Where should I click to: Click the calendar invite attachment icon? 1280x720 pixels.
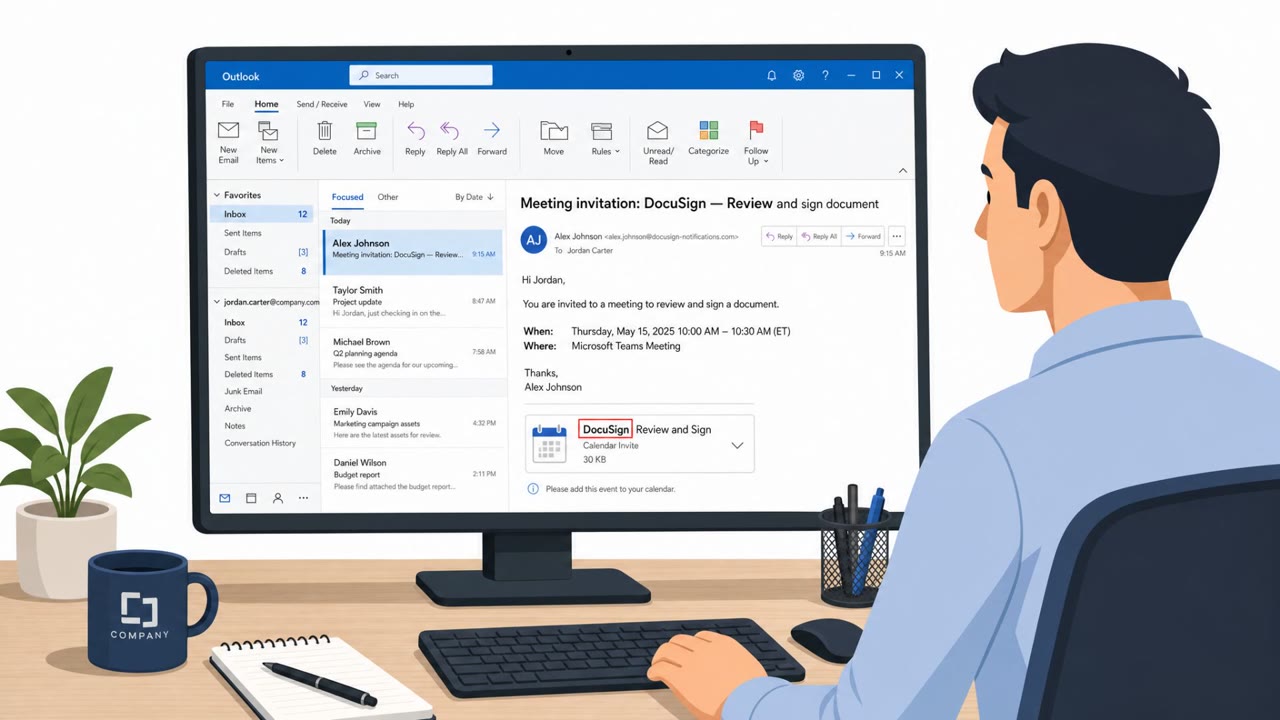pyautogui.click(x=549, y=443)
